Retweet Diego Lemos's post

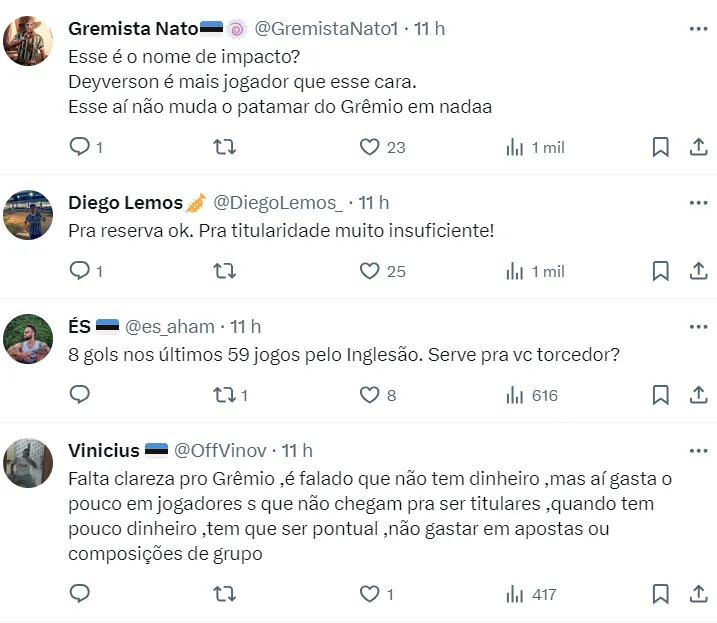tap(225, 271)
